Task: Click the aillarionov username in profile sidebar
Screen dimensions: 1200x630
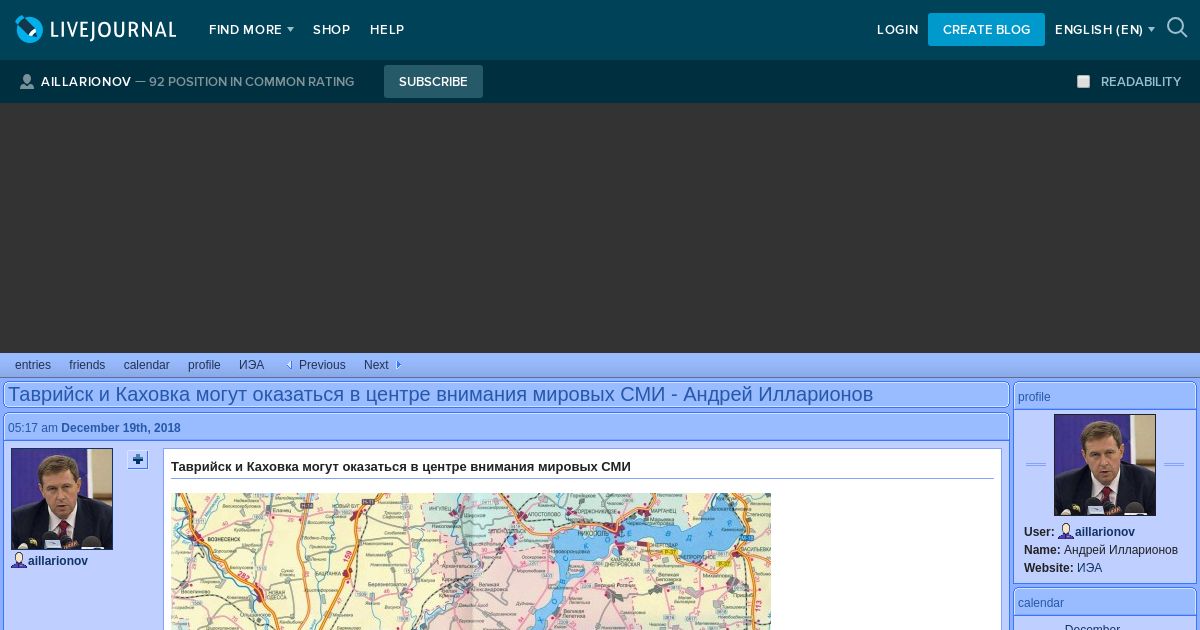Action: (1105, 532)
